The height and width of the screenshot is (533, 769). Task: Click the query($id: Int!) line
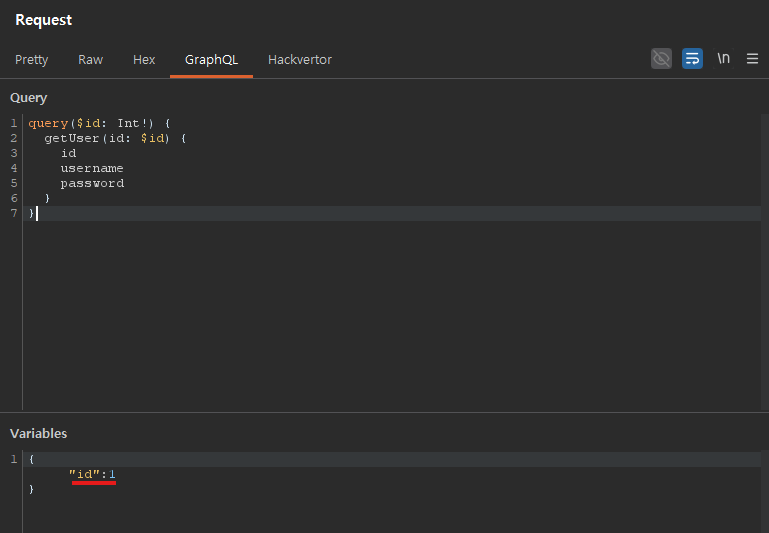pos(99,123)
